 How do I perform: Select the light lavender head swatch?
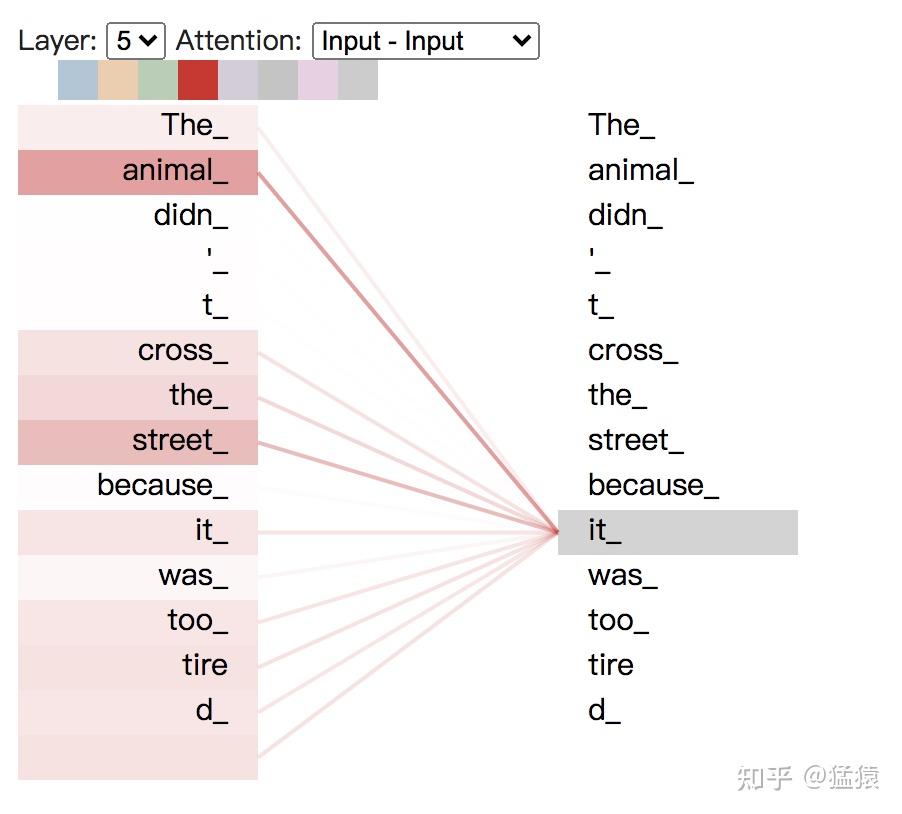pos(238,79)
